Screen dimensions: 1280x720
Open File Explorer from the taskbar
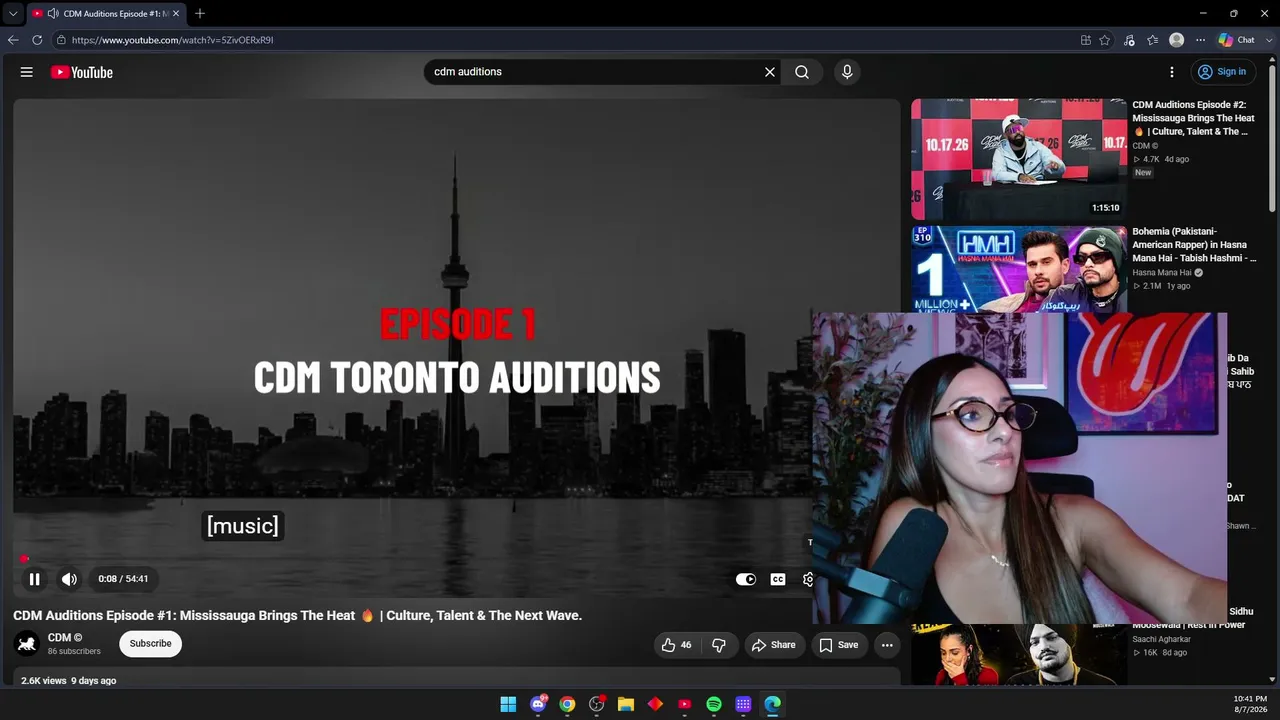pyautogui.click(x=626, y=704)
